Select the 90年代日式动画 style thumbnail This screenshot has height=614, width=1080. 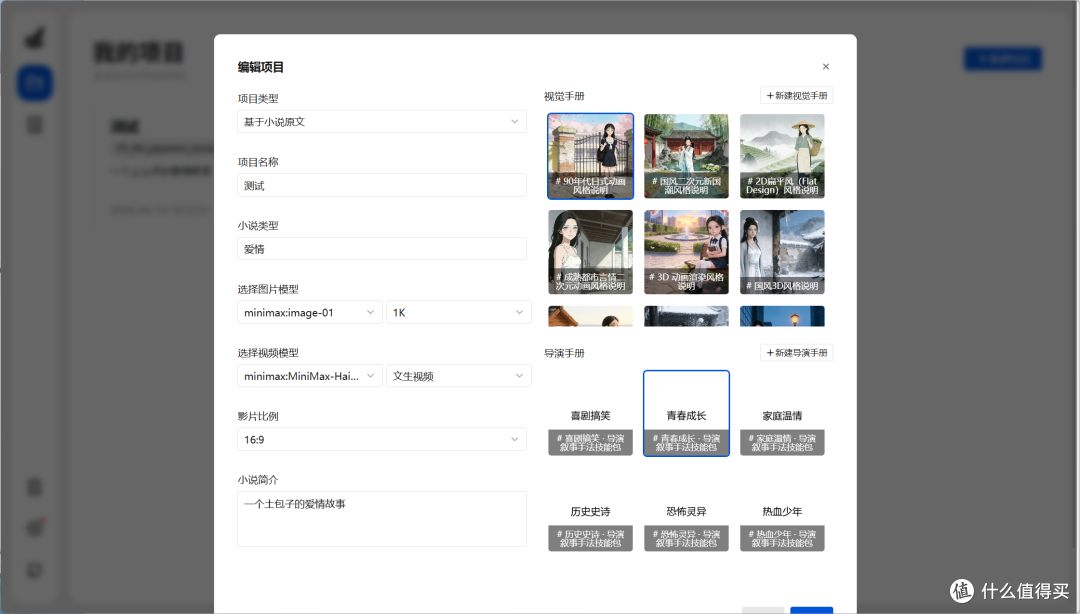click(x=590, y=156)
